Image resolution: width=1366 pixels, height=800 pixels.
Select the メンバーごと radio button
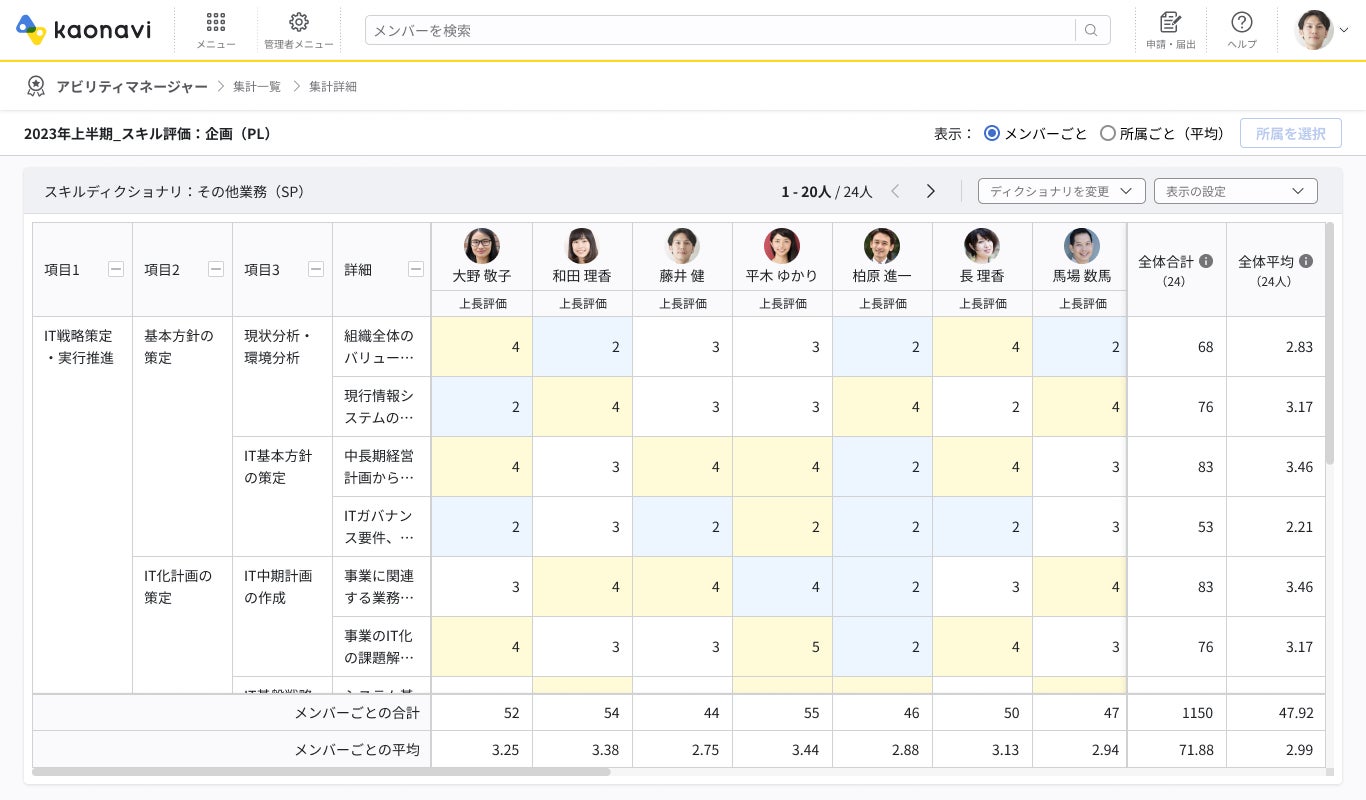pyautogui.click(x=992, y=133)
